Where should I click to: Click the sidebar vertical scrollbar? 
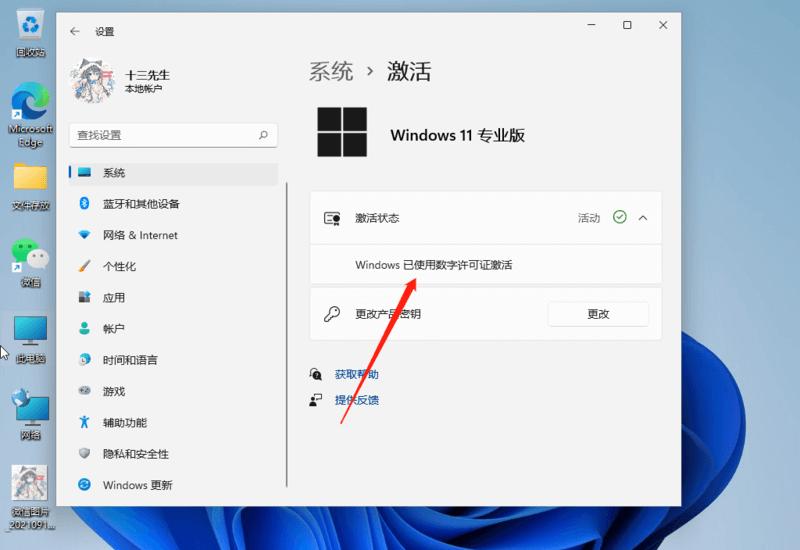(x=287, y=334)
